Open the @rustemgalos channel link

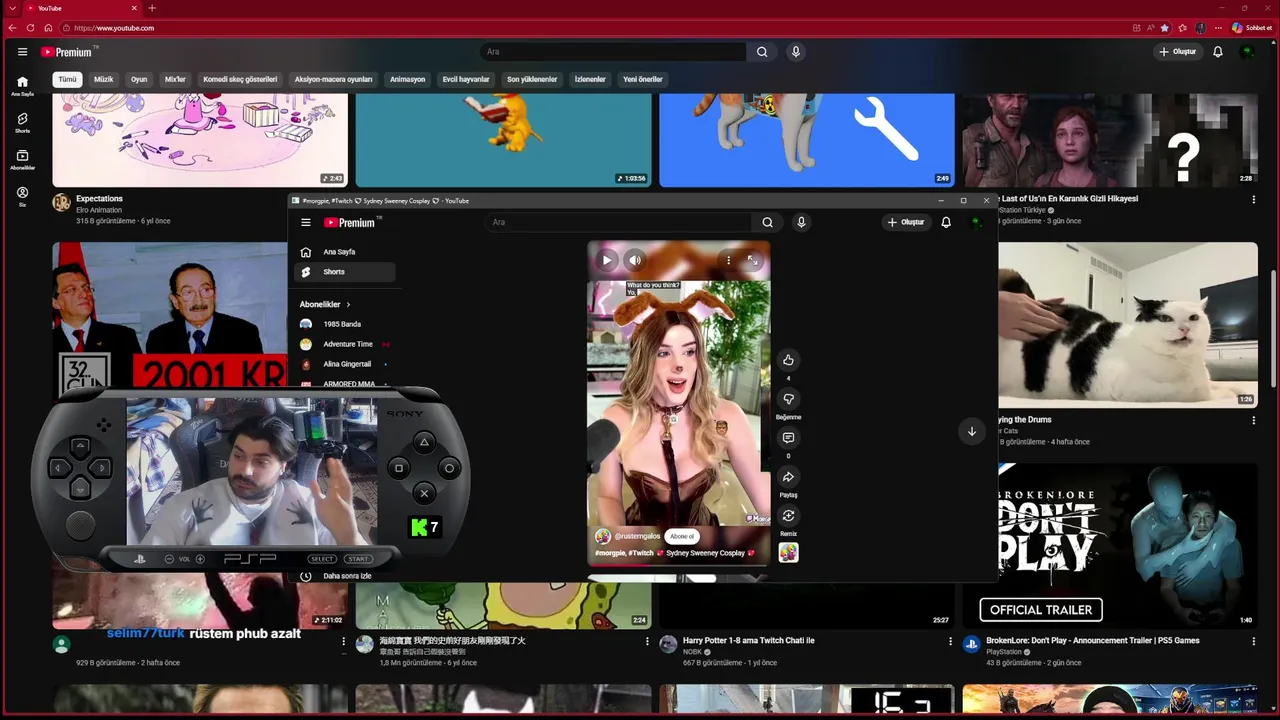click(x=637, y=536)
